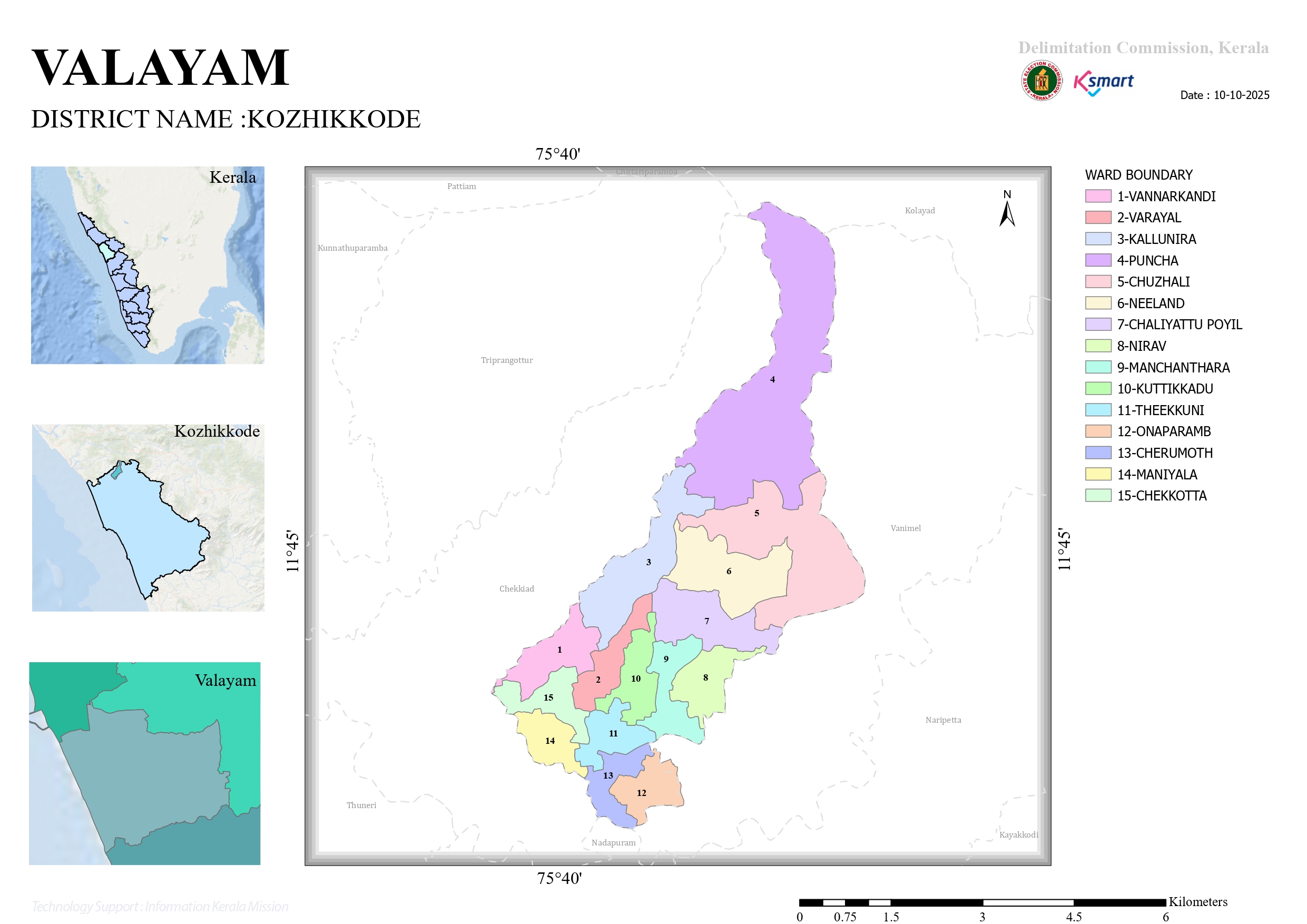
Task: Click ward number 6 on the map
Action: (x=729, y=572)
